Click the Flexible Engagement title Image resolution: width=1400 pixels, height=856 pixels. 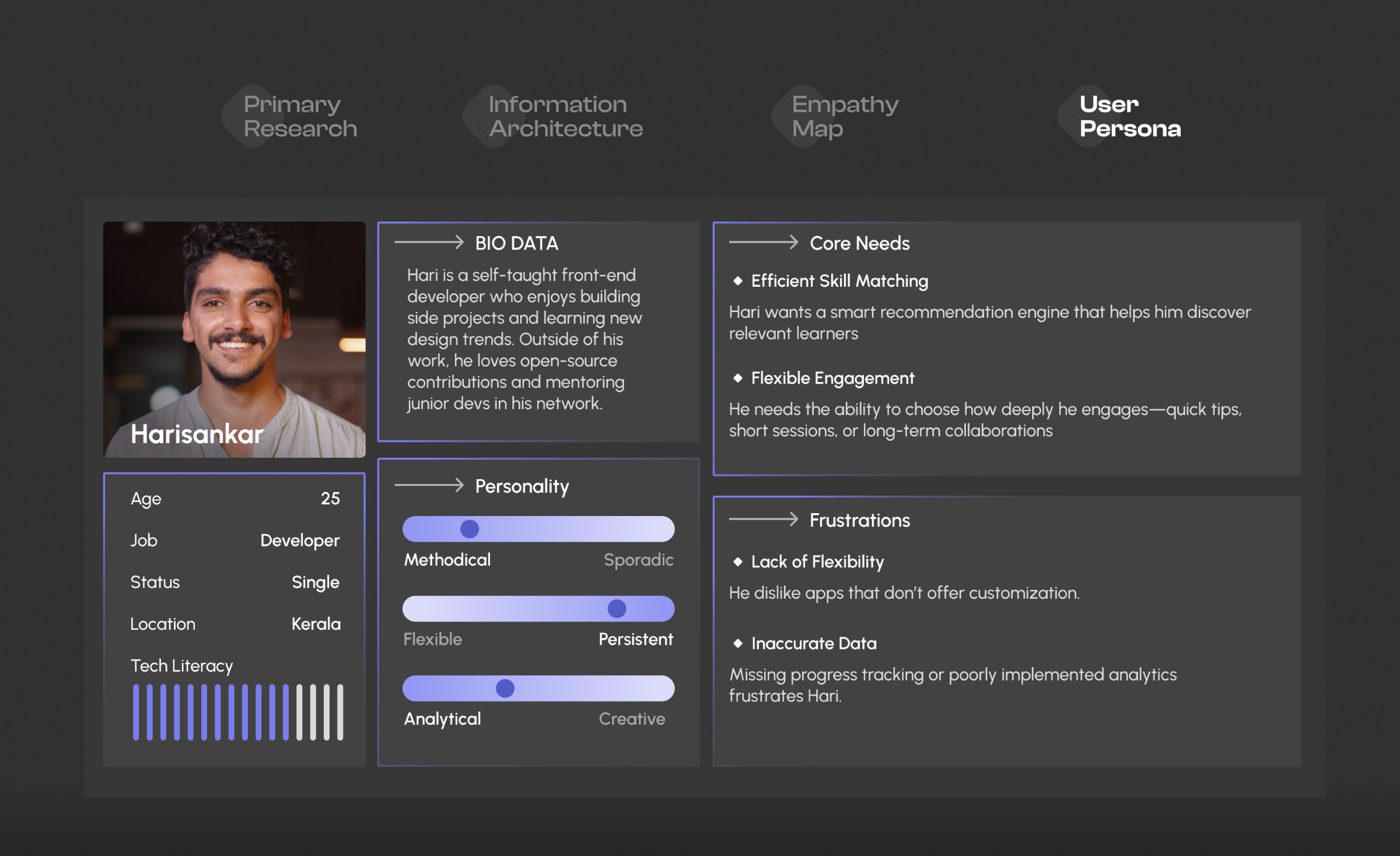(832, 378)
